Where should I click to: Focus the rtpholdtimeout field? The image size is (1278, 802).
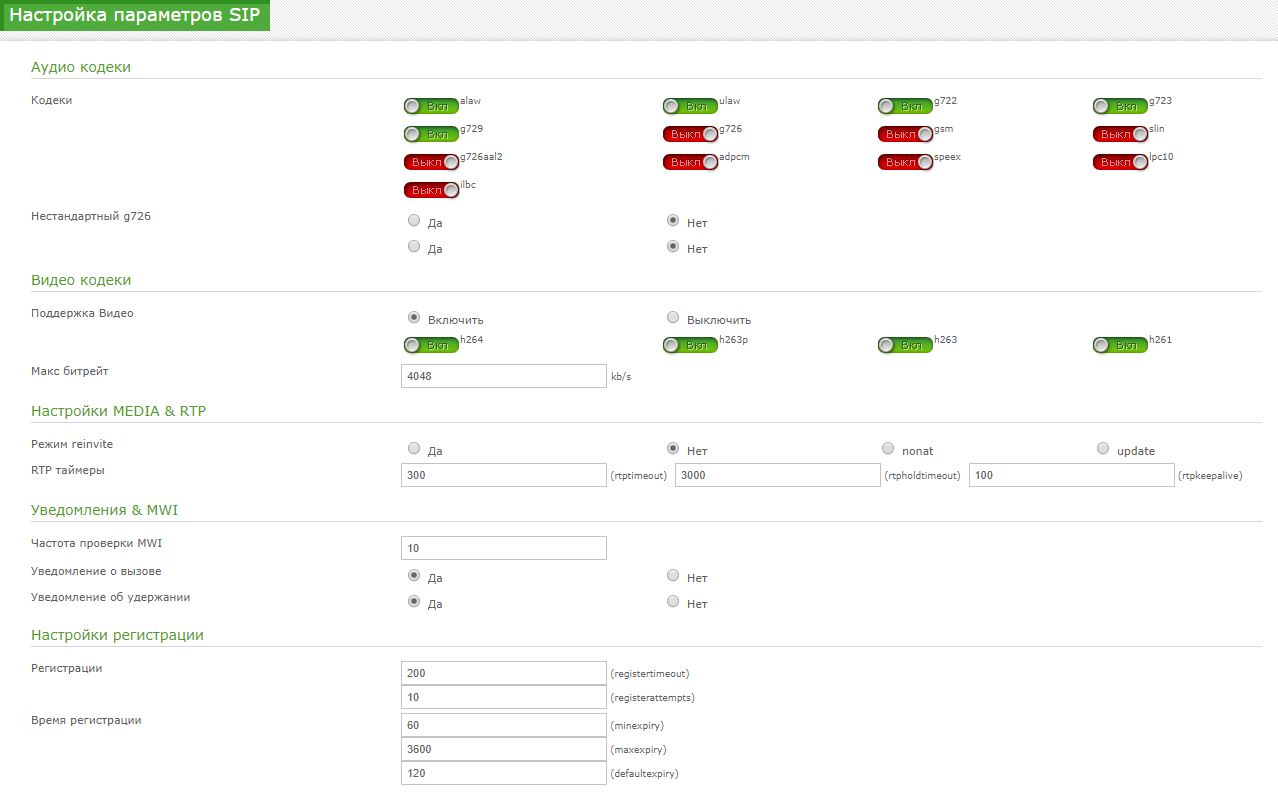777,475
